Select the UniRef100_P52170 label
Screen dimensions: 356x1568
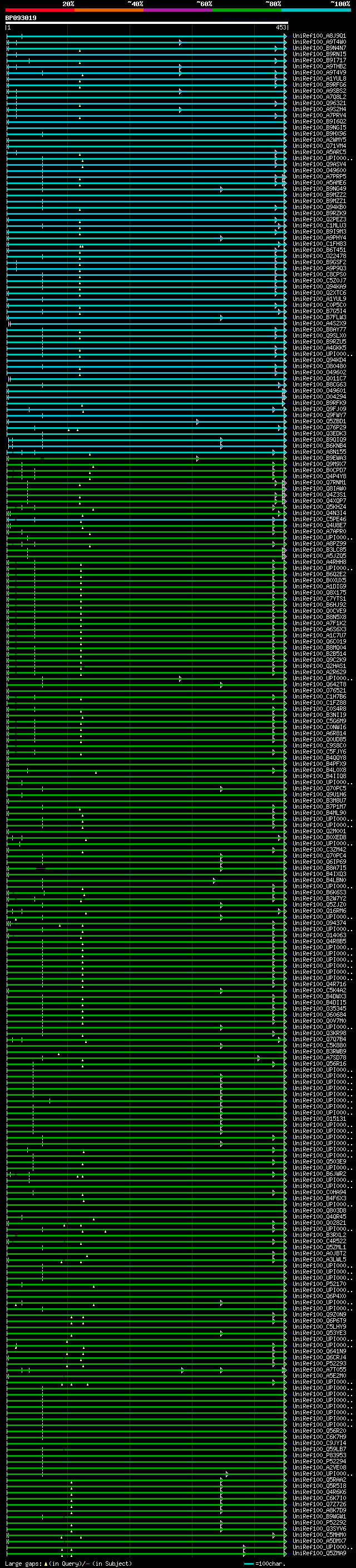click(x=319, y=1284)
